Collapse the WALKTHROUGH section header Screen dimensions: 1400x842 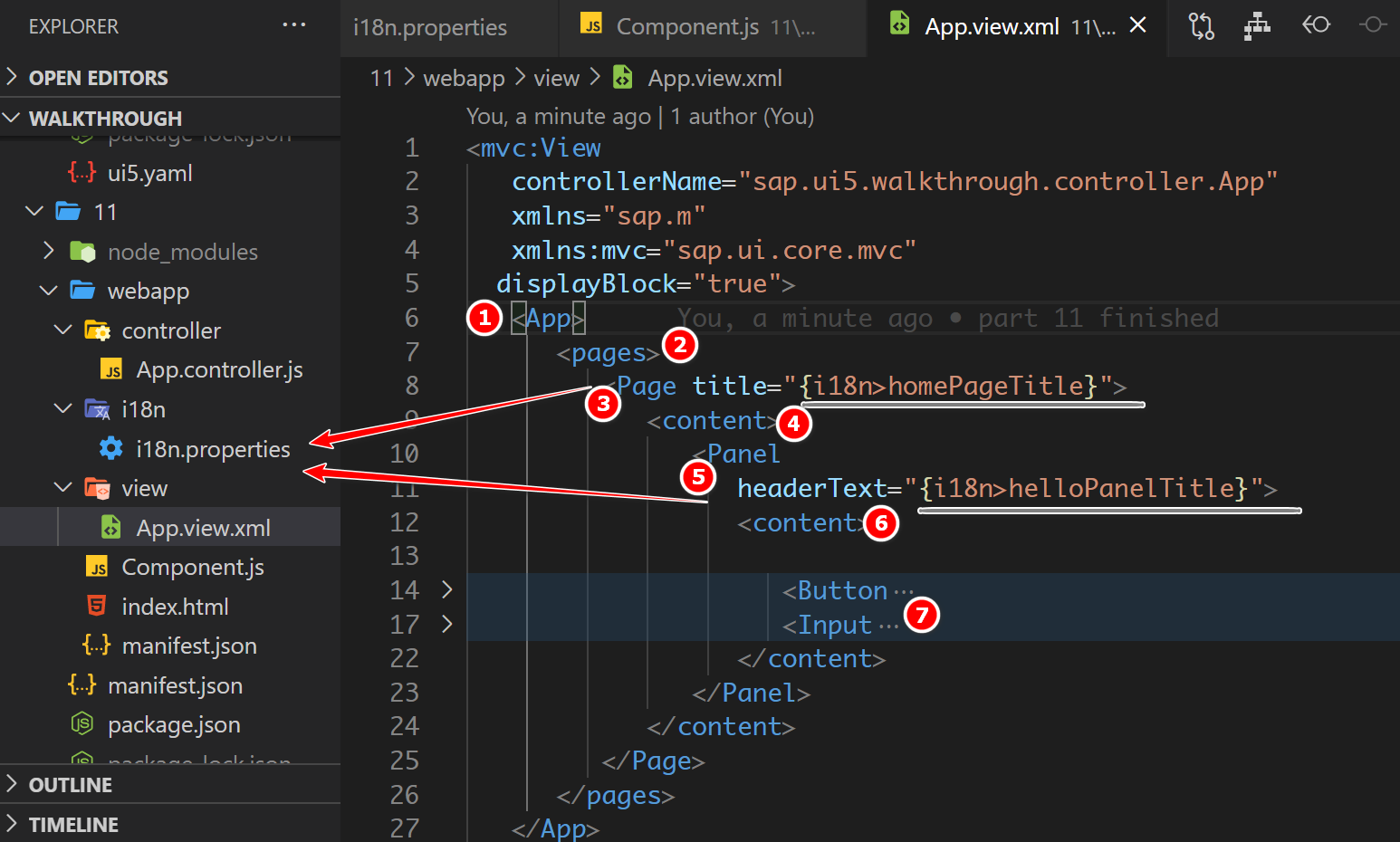pyautogui.click(x=13, y=118)
